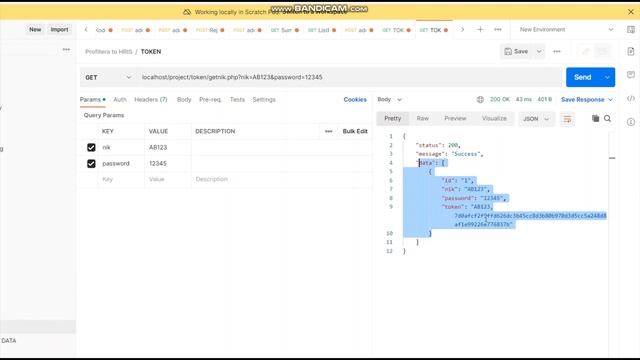
Task: Uncheck the nik parameter checkbox
Action: 91,147
